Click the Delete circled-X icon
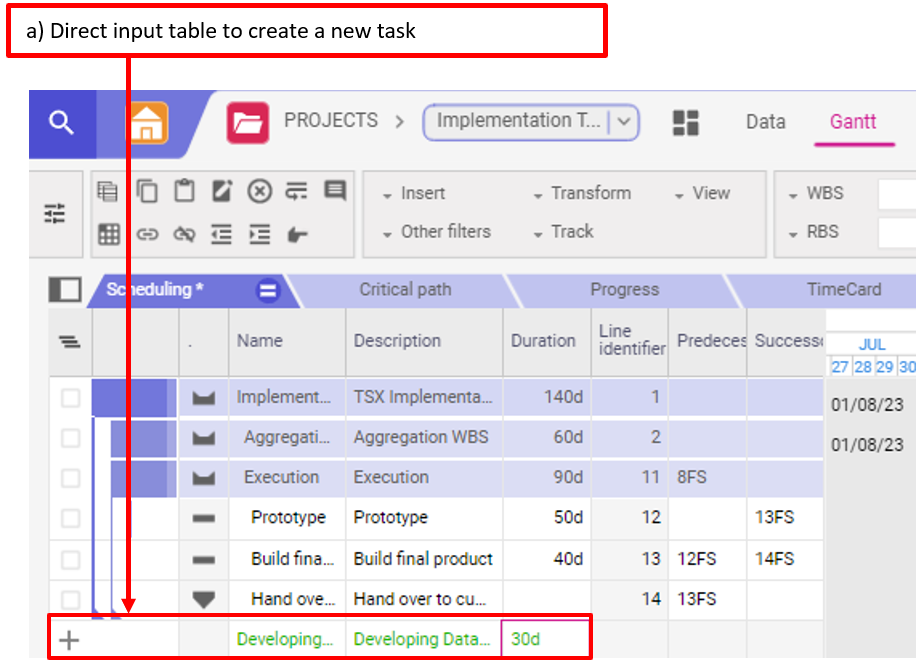 point(259,191)
